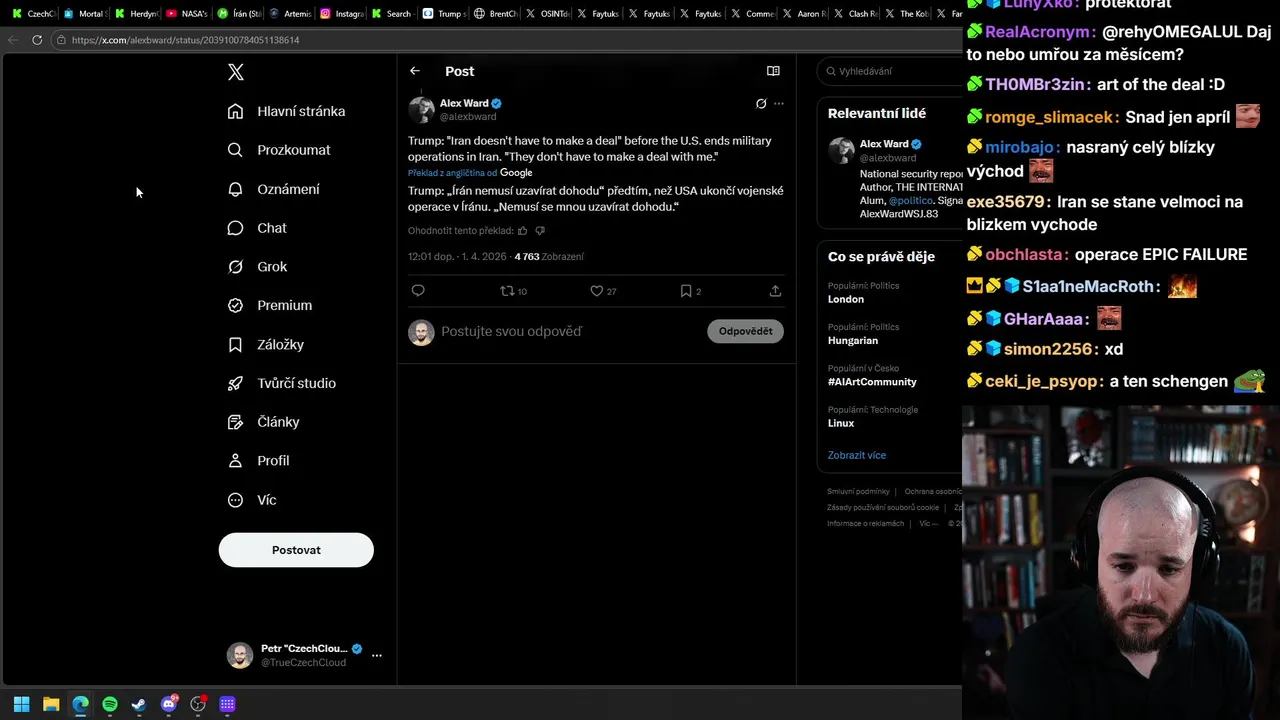Rate translation with thumbs down
This screenshot has height=720, width=1280.
(x=540, y=231)
